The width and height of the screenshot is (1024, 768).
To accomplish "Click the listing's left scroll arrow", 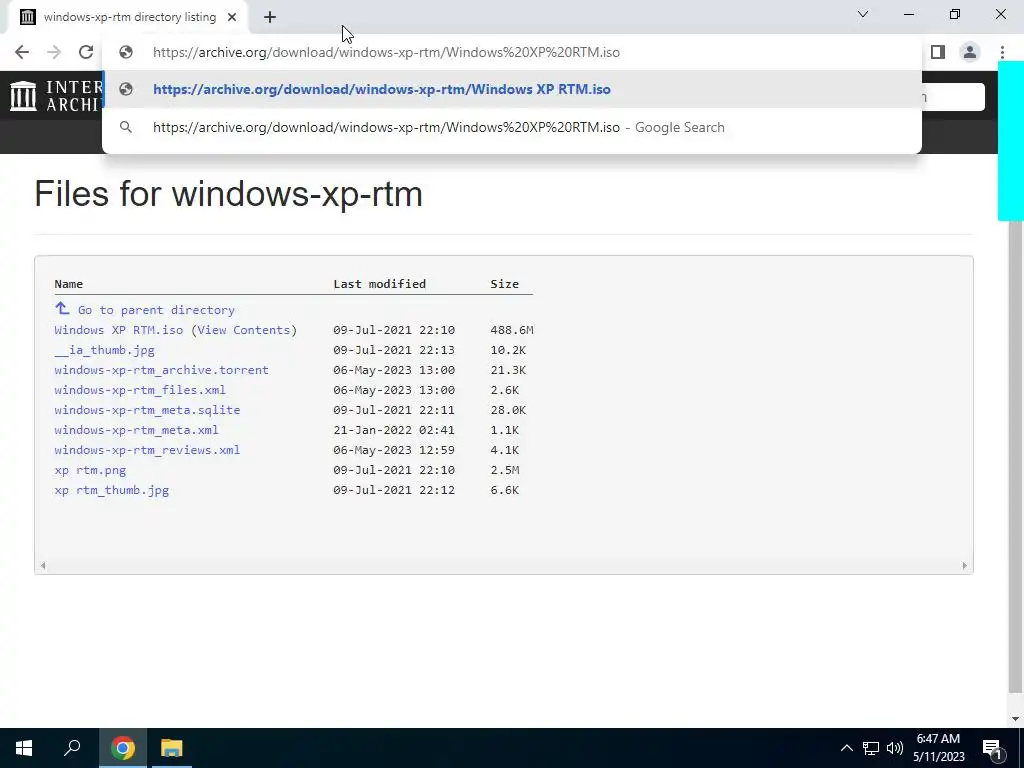I will (x=43, y=566).
